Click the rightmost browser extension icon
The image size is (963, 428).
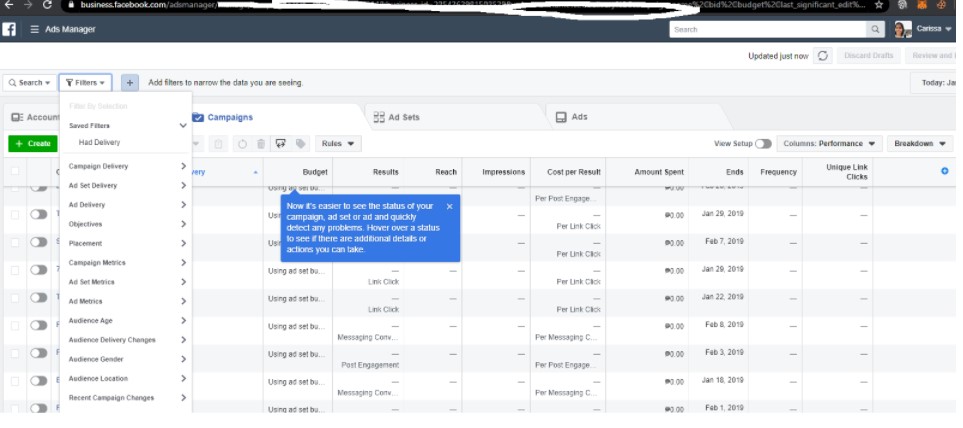(x=941, y=5)
